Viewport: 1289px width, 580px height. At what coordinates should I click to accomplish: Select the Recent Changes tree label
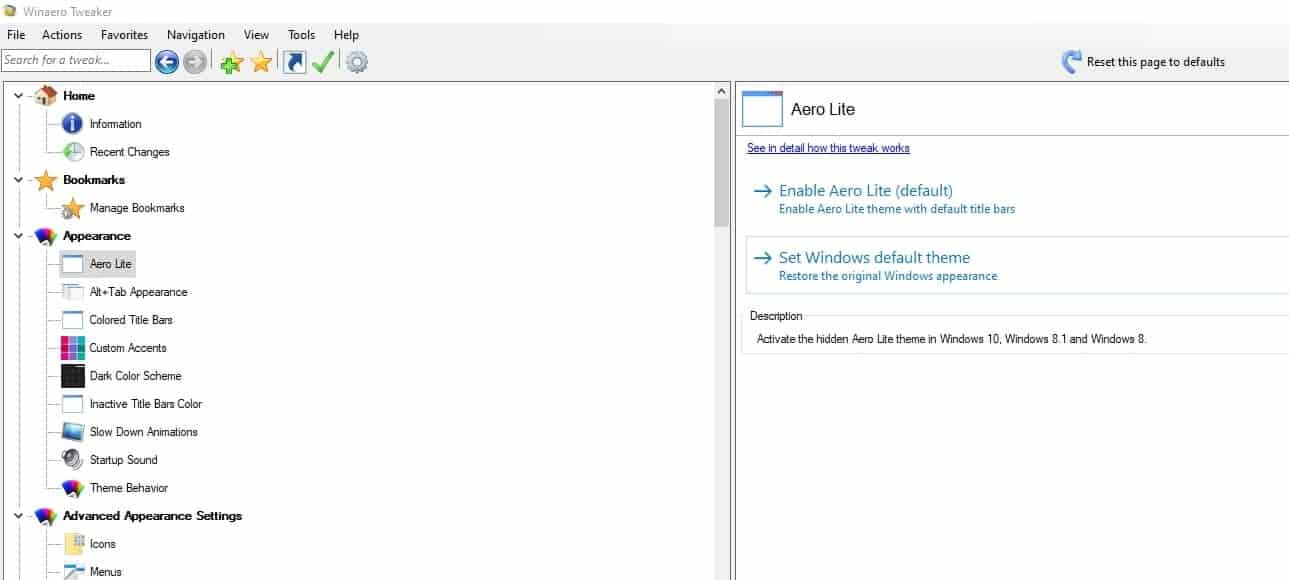click(129, 152)
